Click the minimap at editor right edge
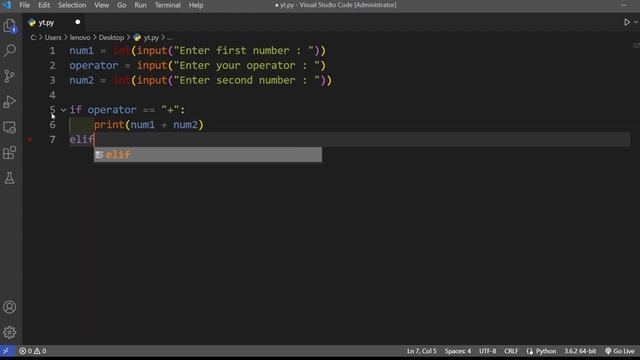Viewport: 640px width, 360px height. pyautogui.click(x=636, y=45)
